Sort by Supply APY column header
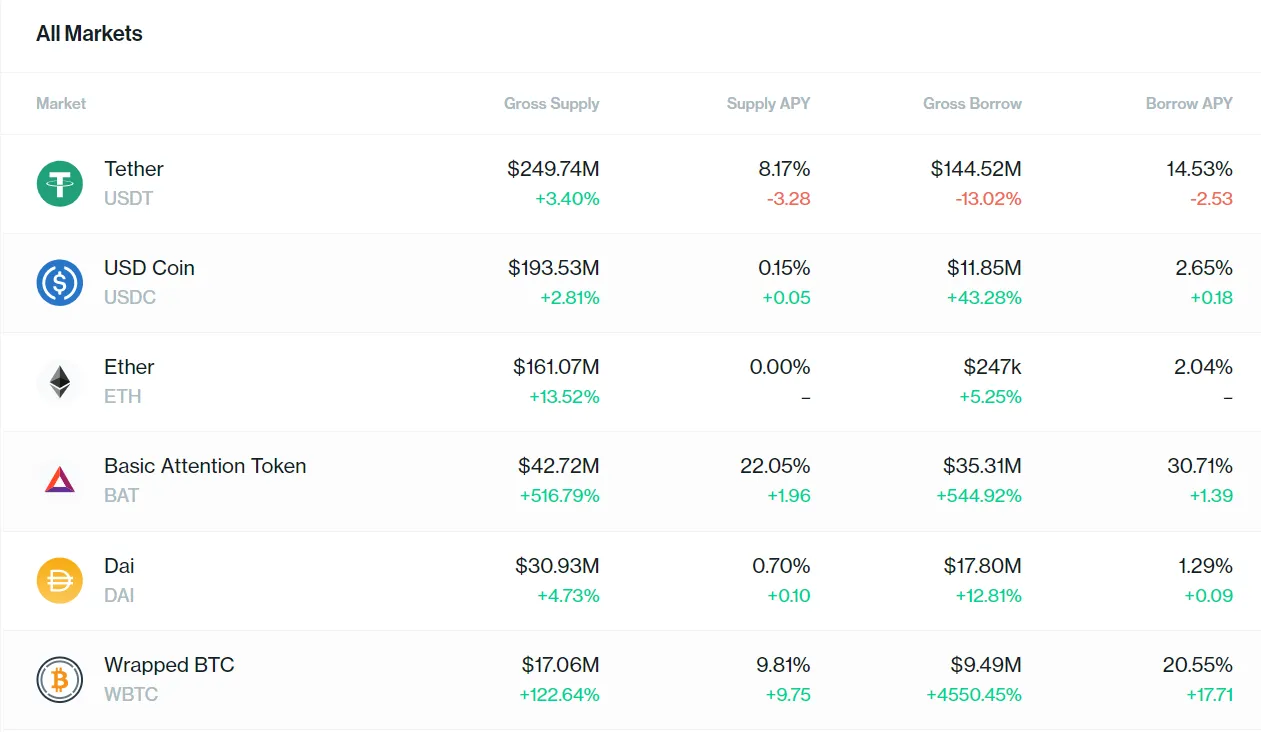 768,103
